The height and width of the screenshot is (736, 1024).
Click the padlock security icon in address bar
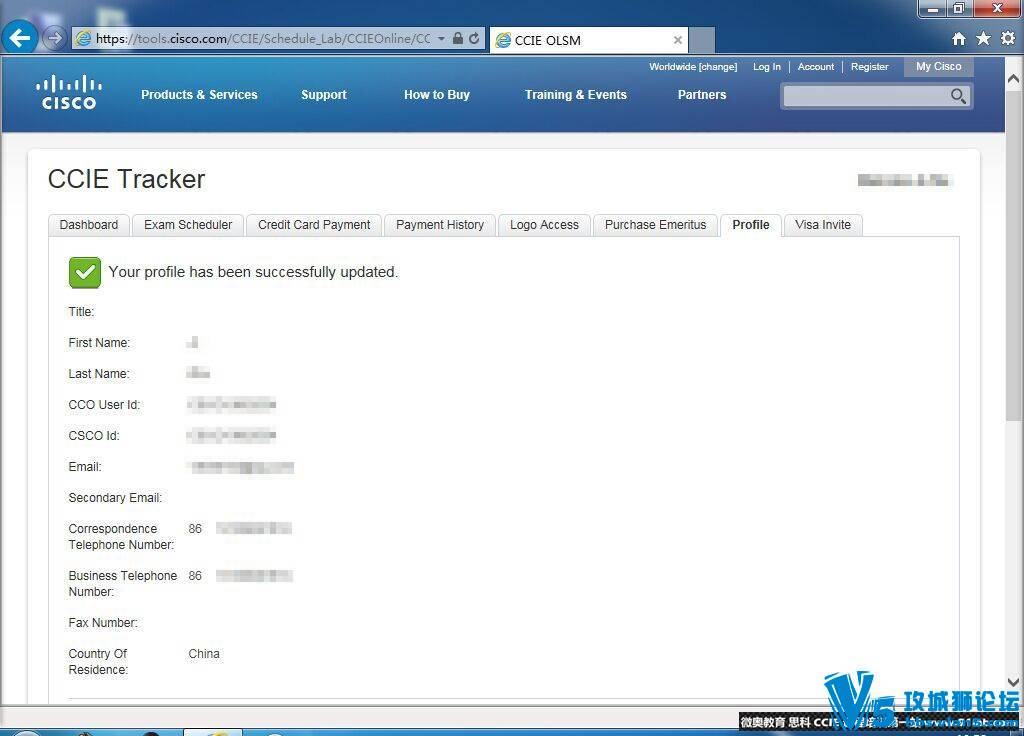pyautogui.click(x=458, y=39)
